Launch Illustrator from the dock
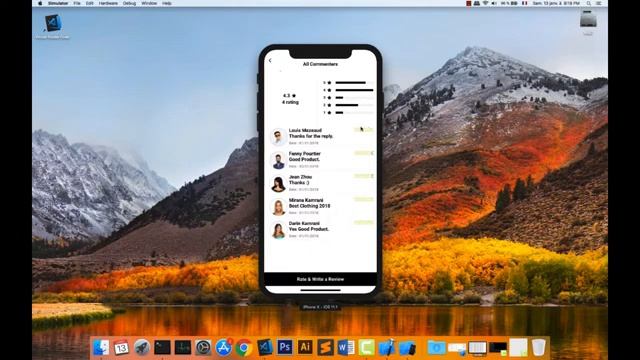 pyautogui.click(x=305, y=347)
